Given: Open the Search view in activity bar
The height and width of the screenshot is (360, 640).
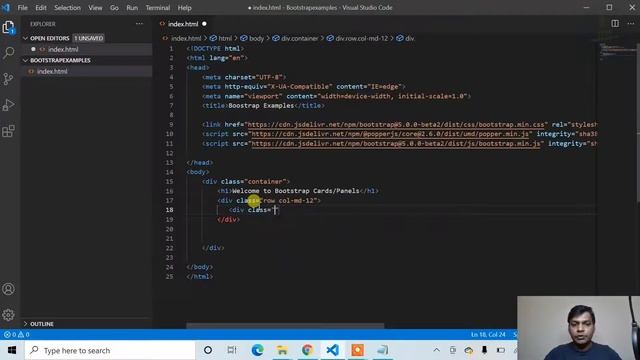Looking at the screenshot, I should [9, 53].
